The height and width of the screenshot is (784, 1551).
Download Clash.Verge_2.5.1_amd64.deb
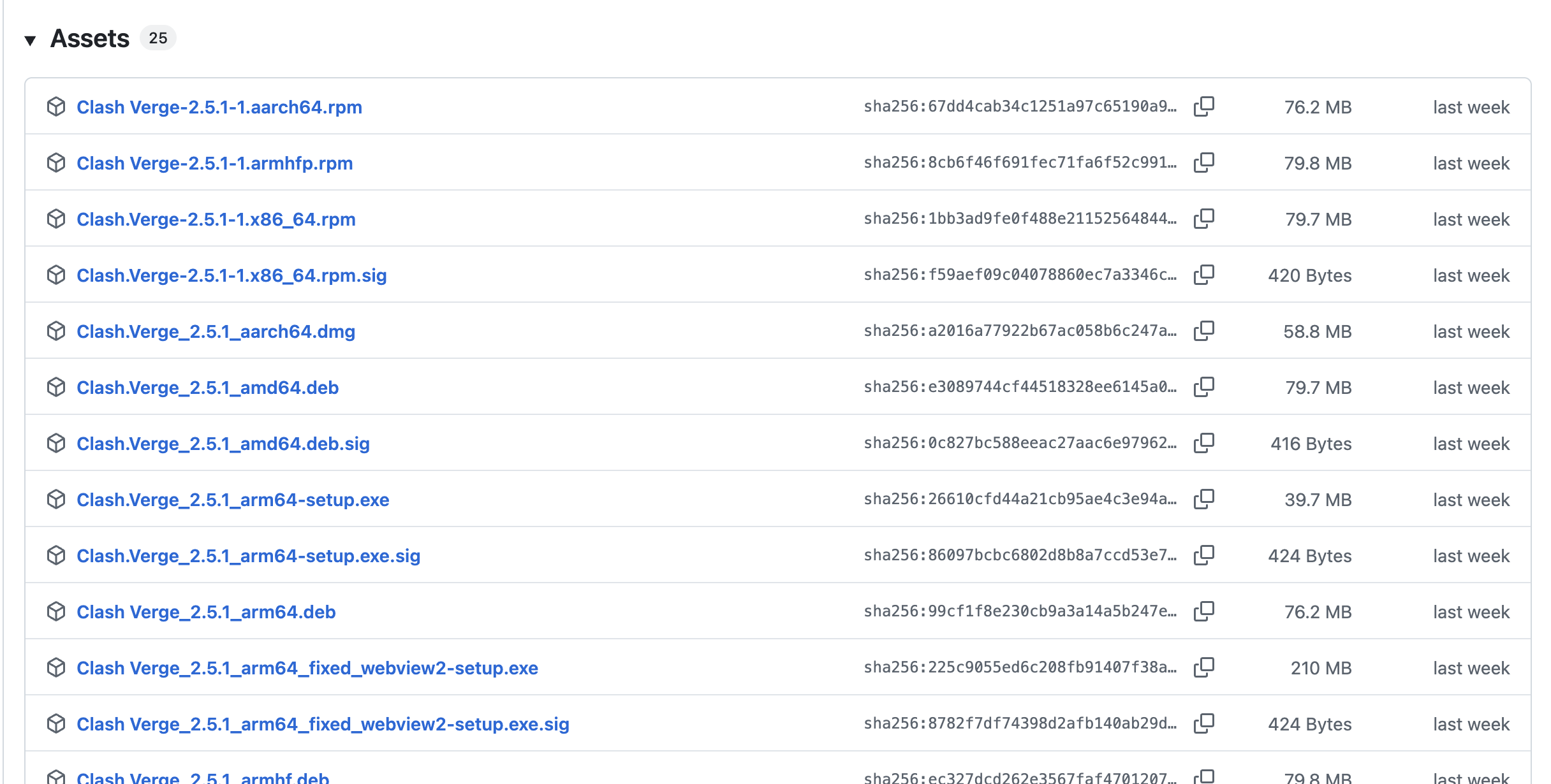click(208, 388)
